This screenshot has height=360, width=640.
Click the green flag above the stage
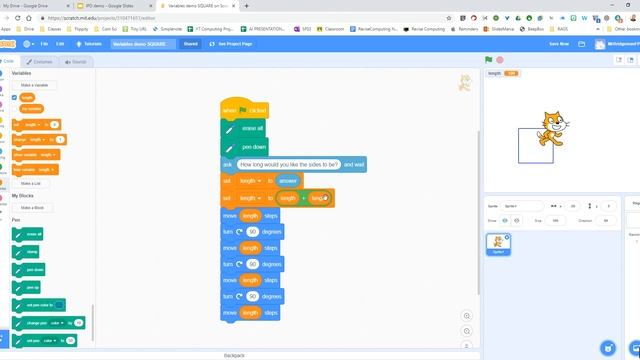click(489, 60)
